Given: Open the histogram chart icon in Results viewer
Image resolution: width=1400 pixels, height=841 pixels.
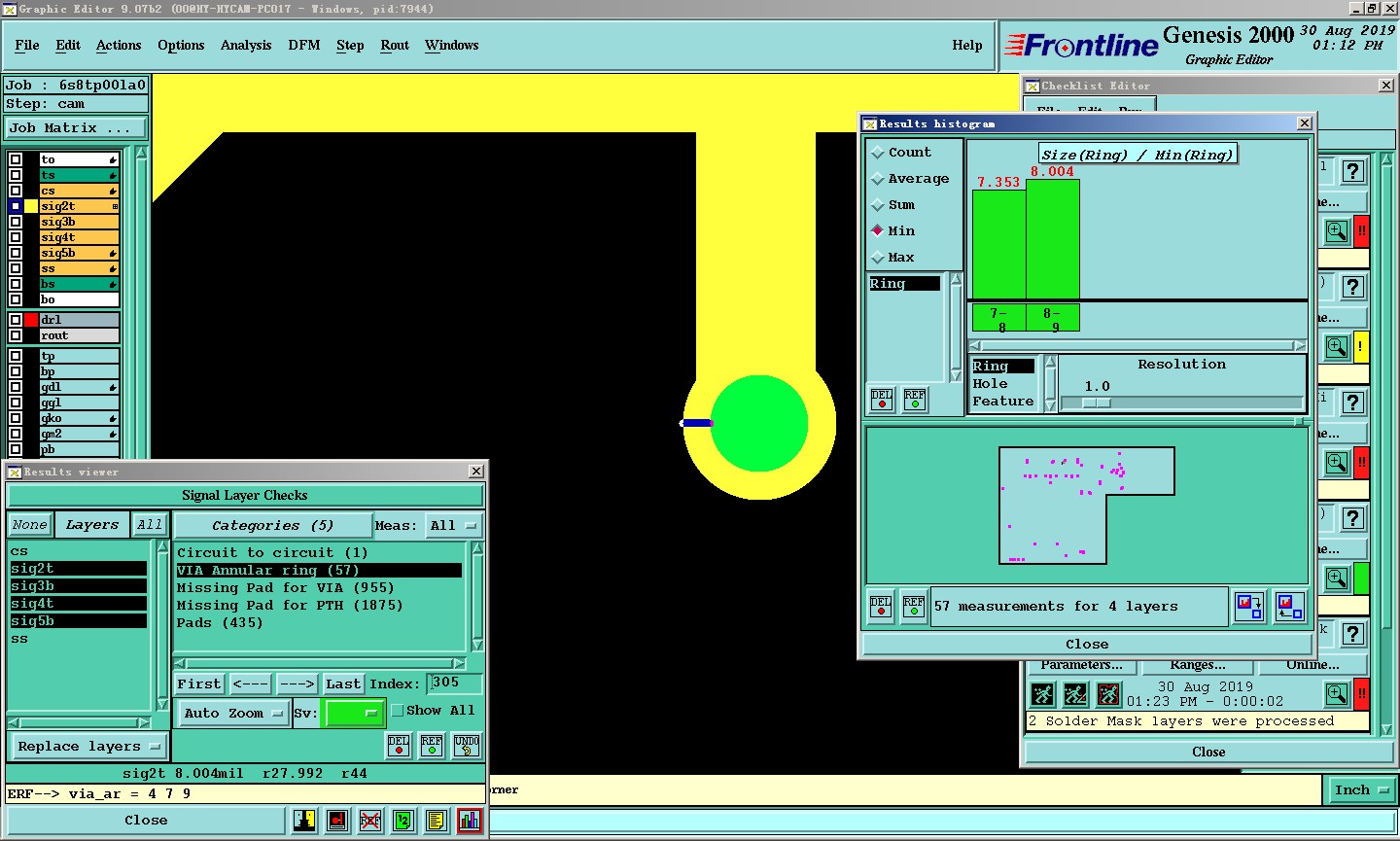Looking at the screenshot, I should pos(469,821).
